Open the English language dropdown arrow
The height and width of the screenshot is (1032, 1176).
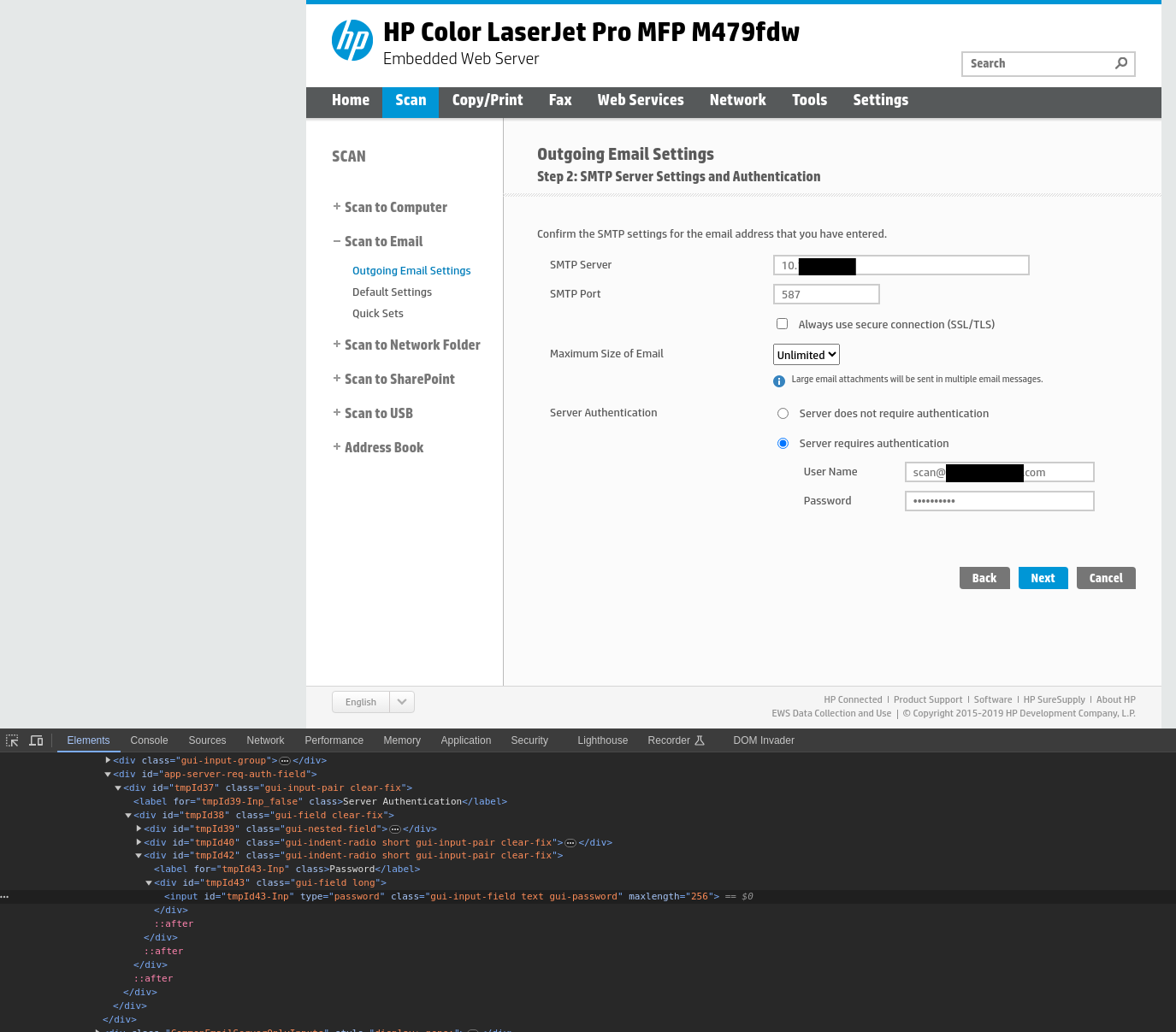coord(402,702)
